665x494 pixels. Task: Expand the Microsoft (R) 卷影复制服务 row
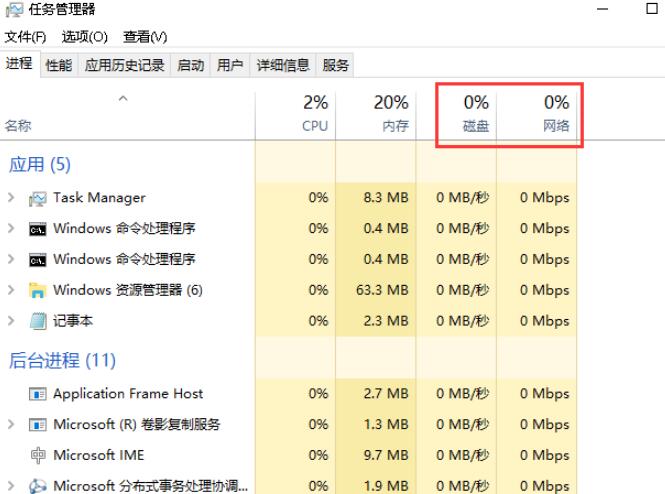click(11, 424)
